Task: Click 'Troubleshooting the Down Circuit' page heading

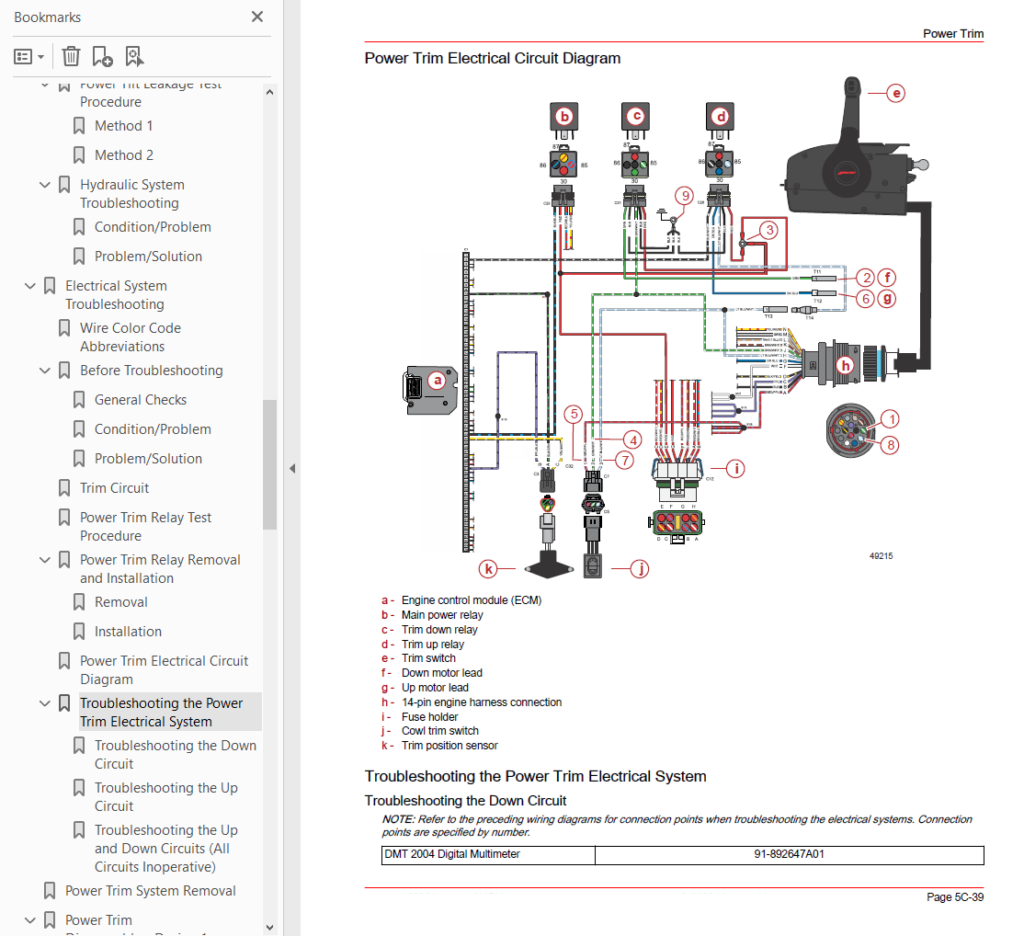Action: click(x=466, y=801)
